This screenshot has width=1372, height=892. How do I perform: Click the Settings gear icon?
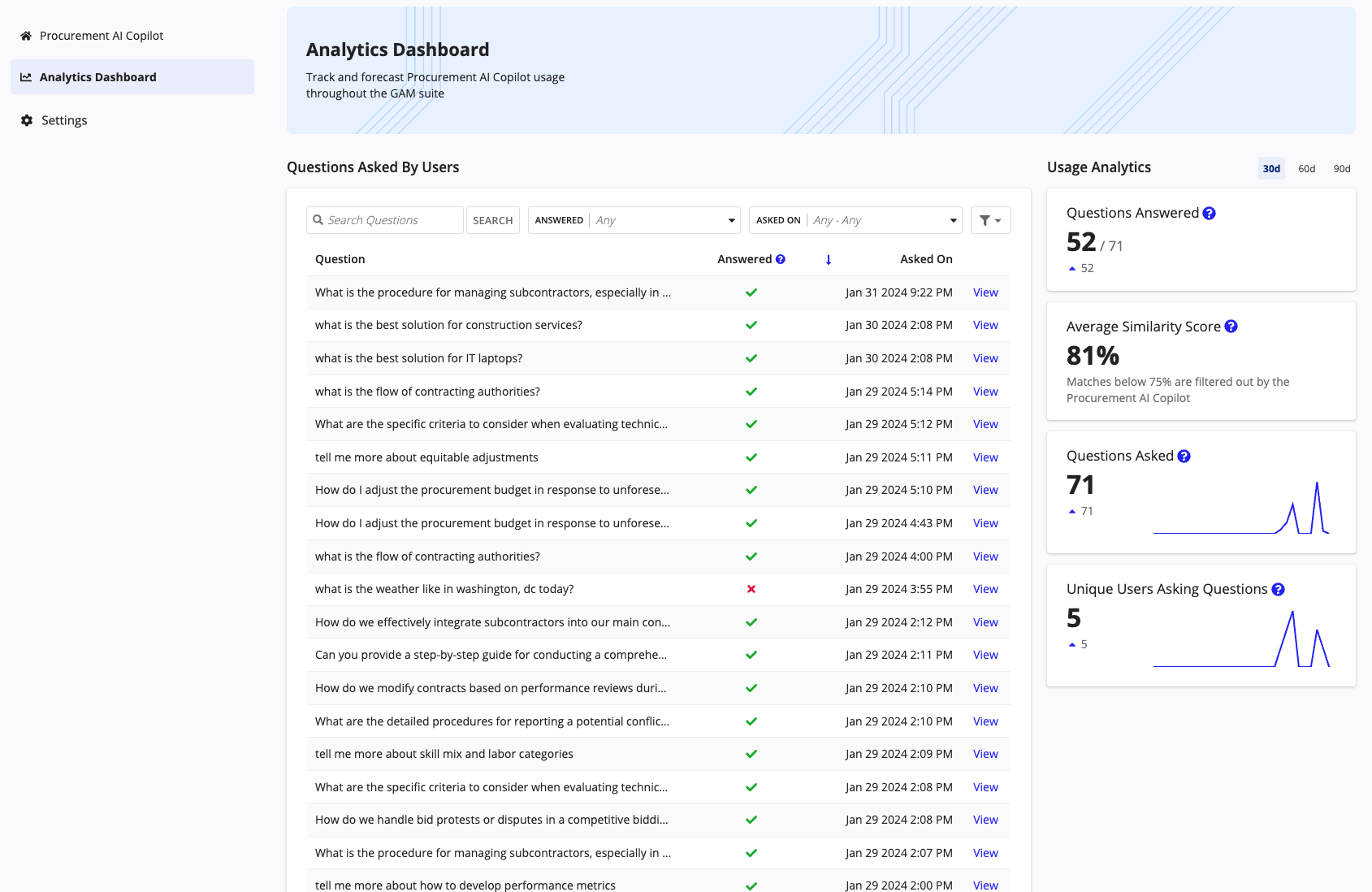(x=27, y=120)
